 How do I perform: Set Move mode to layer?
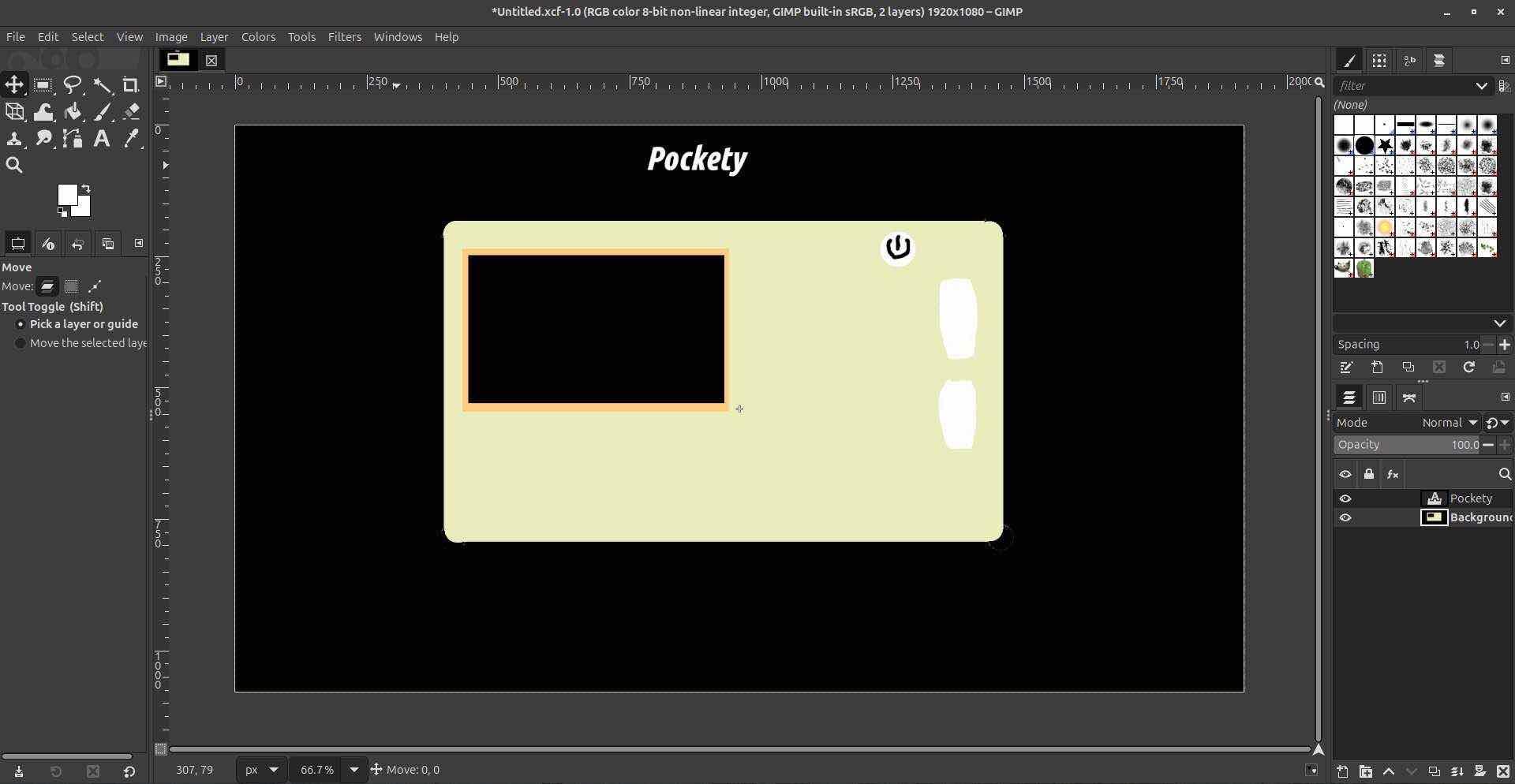point(47,286)
